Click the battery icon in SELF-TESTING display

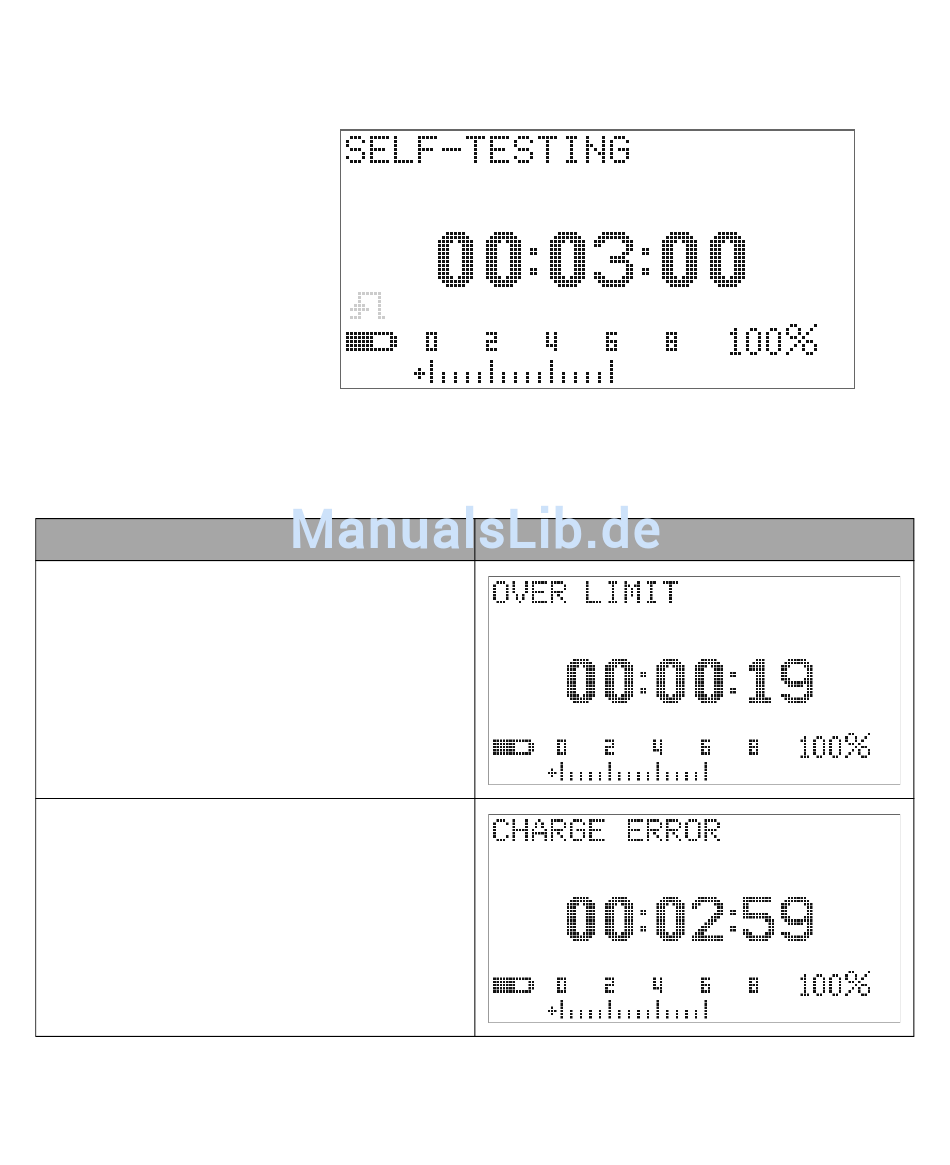(x=371, y=343)
